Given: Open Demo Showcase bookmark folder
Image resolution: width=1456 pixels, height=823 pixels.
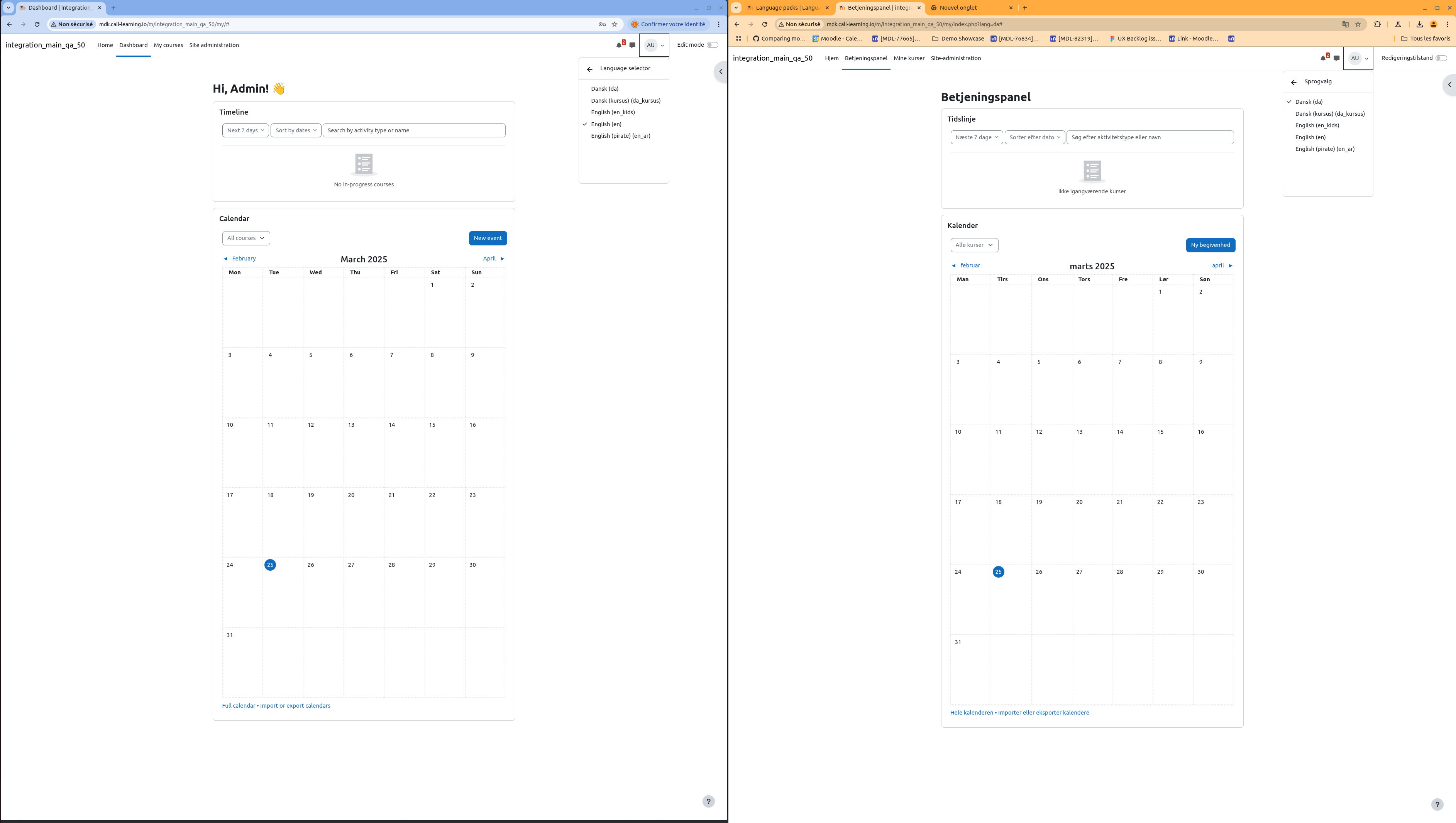Looking at the screenshot, I should coord(958,39).
